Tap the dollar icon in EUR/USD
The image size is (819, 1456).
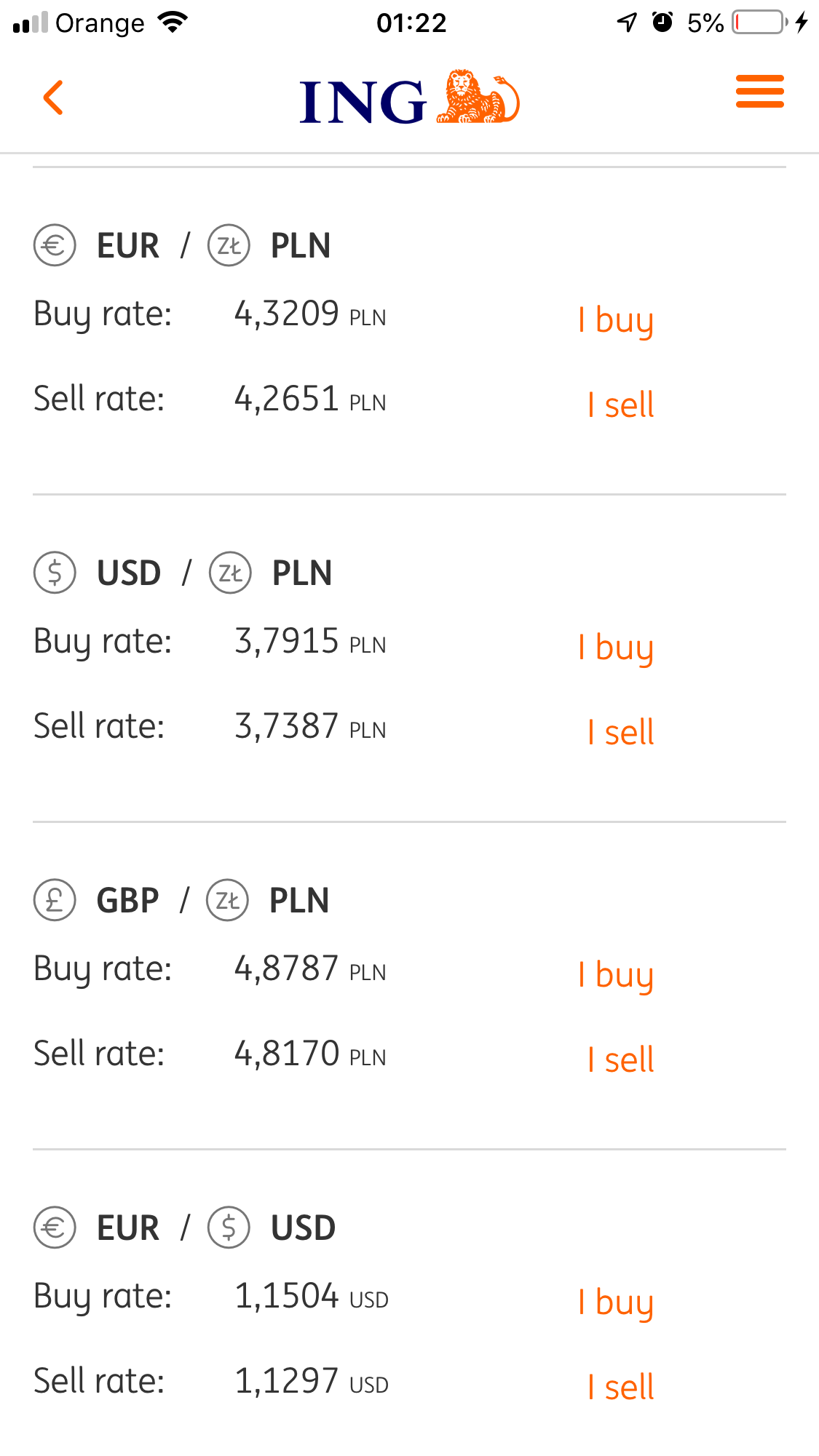coord(229,1228)
